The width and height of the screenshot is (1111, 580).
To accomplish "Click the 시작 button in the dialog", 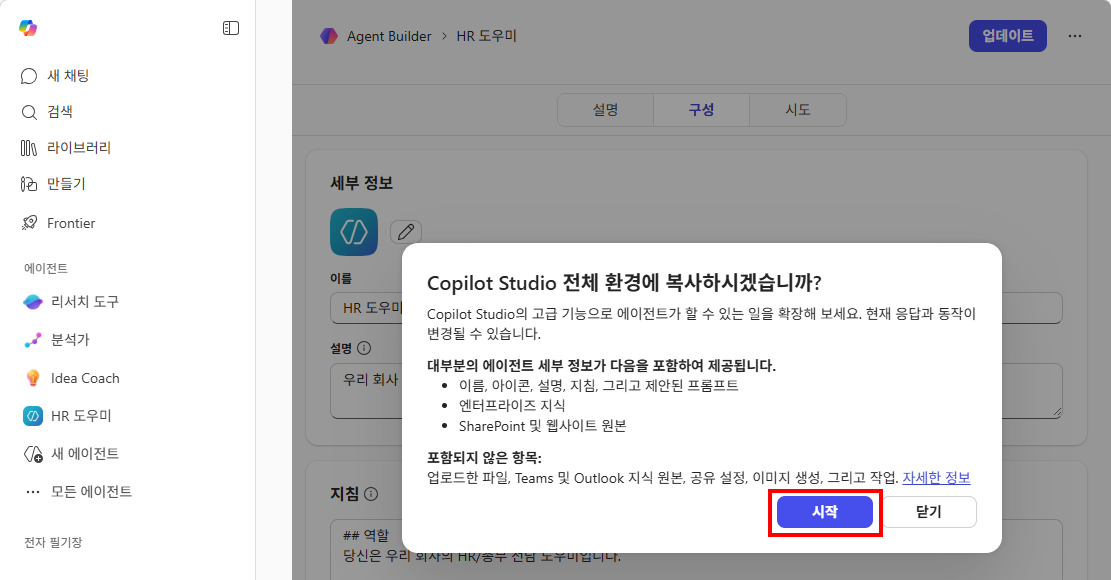I will click(825, 511).
